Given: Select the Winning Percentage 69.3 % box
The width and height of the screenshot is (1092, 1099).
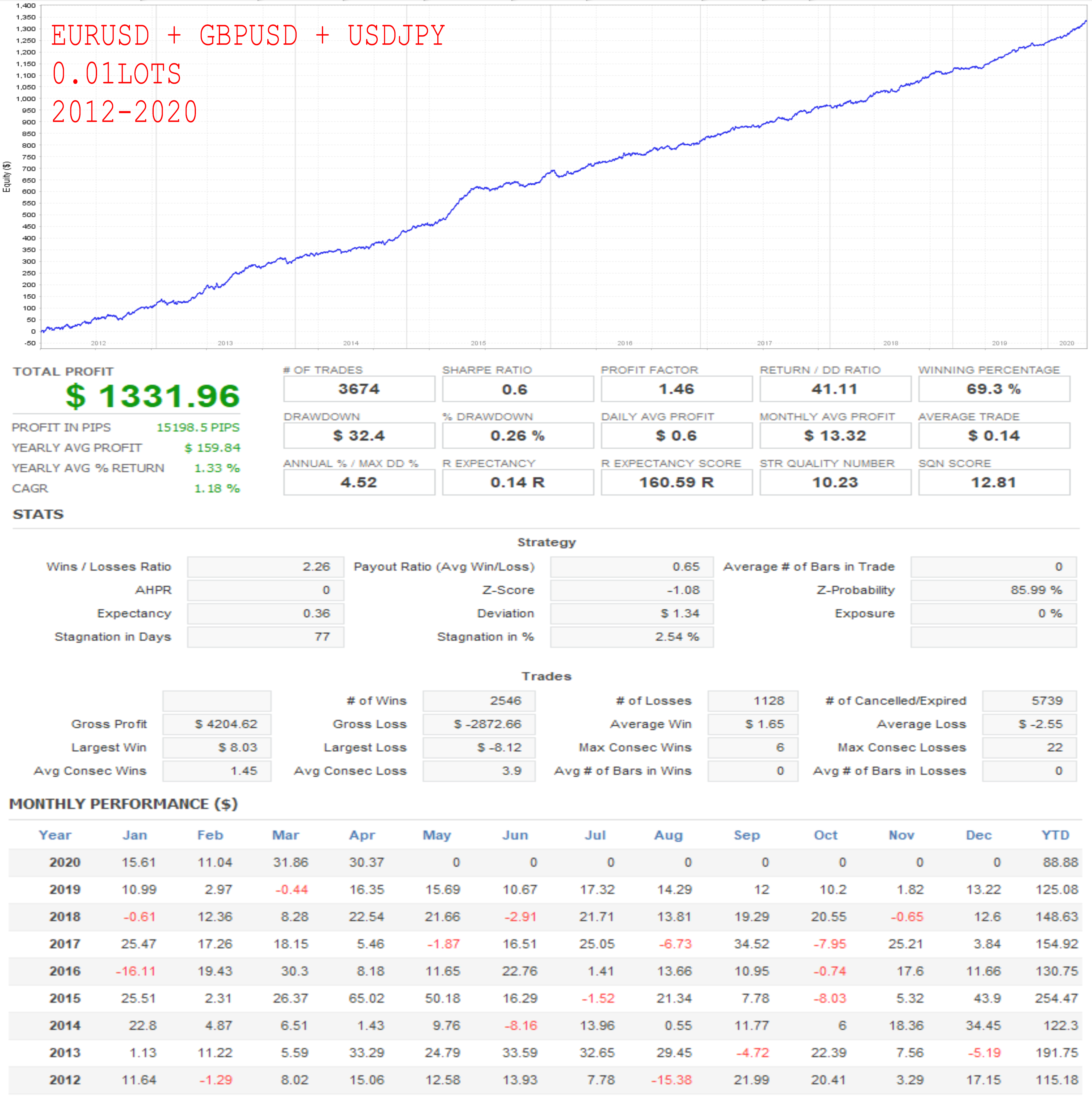Looking at the screenshot, I should tap(993, 389).
